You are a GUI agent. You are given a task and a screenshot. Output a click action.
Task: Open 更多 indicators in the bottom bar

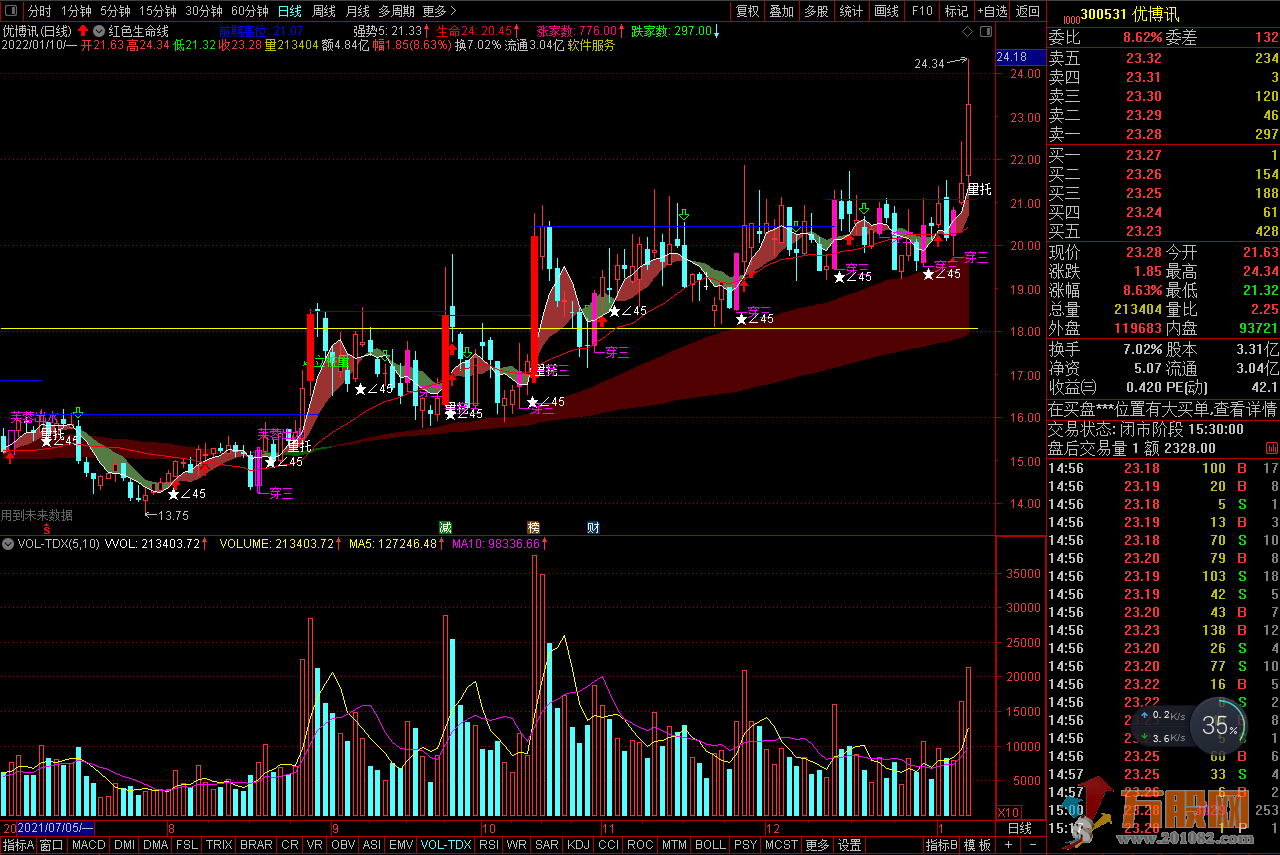pyautogui.click(x=817, y=845)
